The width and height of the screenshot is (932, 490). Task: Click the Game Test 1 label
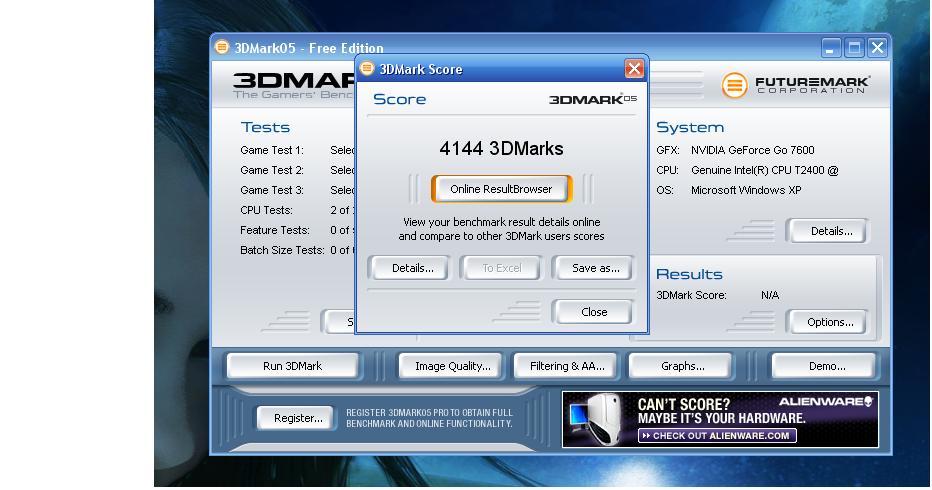(x=272, y=150)
